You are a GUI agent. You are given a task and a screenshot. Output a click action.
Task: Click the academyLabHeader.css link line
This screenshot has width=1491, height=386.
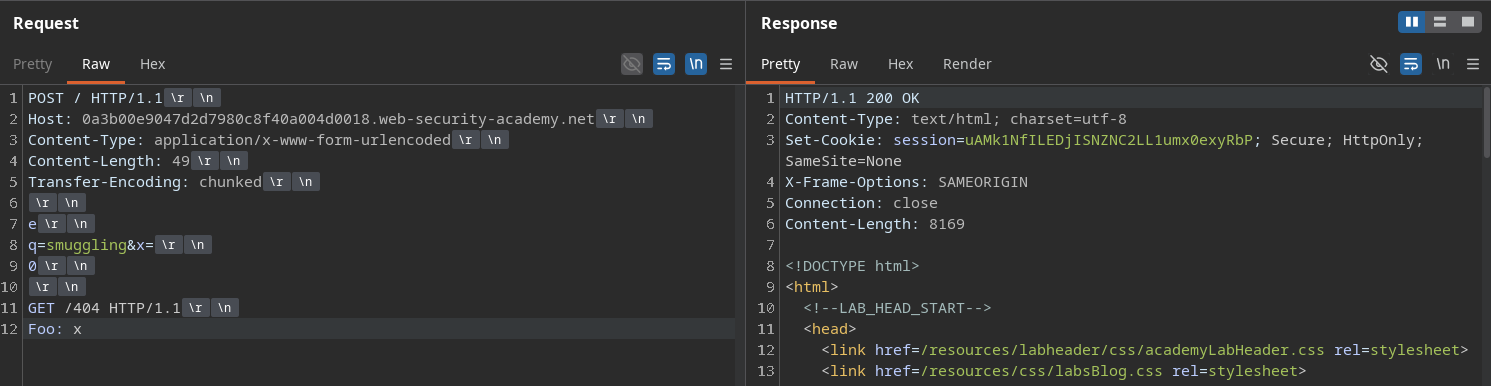point(1144,350)
